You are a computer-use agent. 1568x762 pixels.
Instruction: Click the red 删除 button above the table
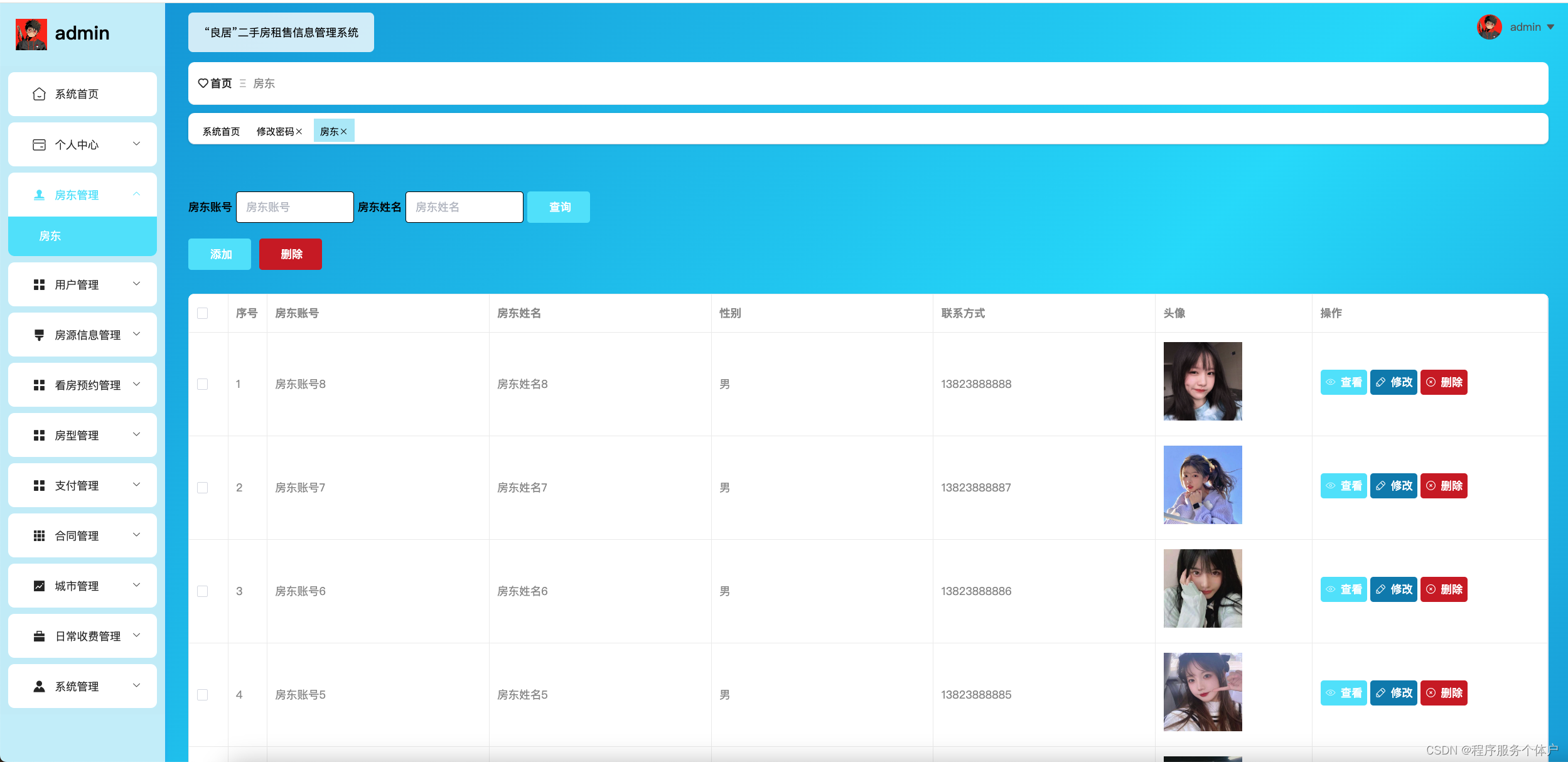click(291, 254)
